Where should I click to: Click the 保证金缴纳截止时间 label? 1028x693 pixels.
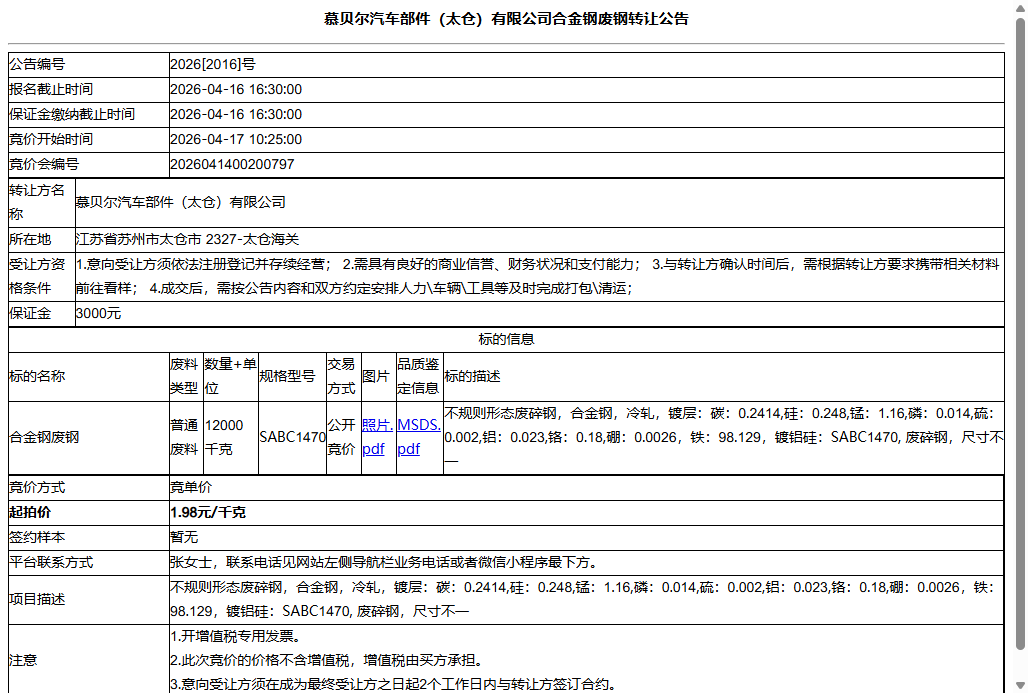click(71, 114)
